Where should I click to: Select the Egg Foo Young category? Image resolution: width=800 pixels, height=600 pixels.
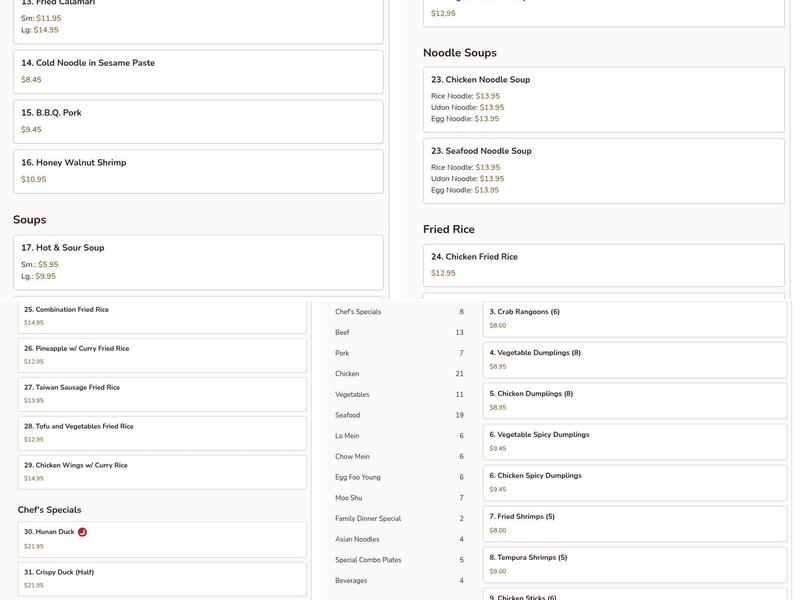tap(358, 477)
